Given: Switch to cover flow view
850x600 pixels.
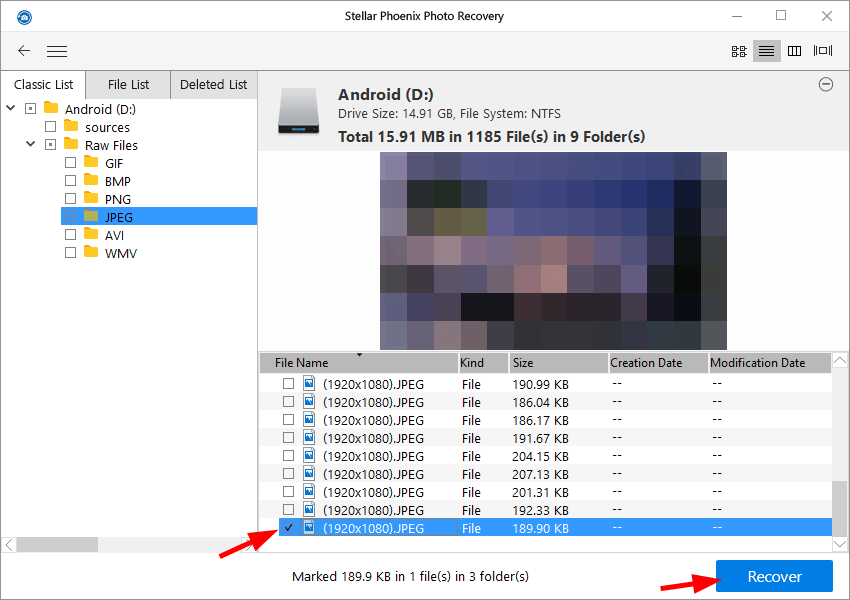Looking at the screenshot, I should coord(823,51).
